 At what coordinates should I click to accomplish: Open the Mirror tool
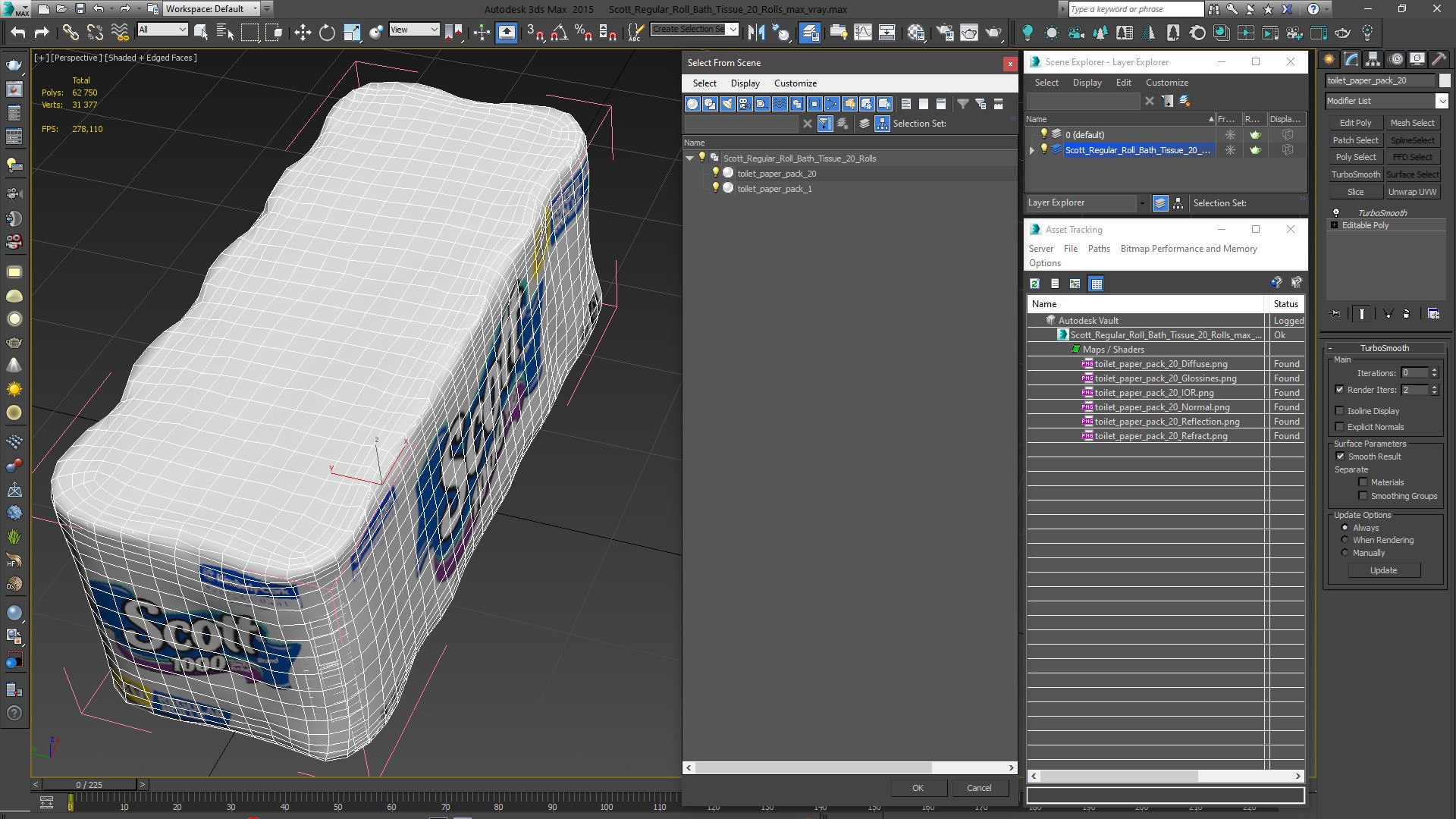[756, 32]
